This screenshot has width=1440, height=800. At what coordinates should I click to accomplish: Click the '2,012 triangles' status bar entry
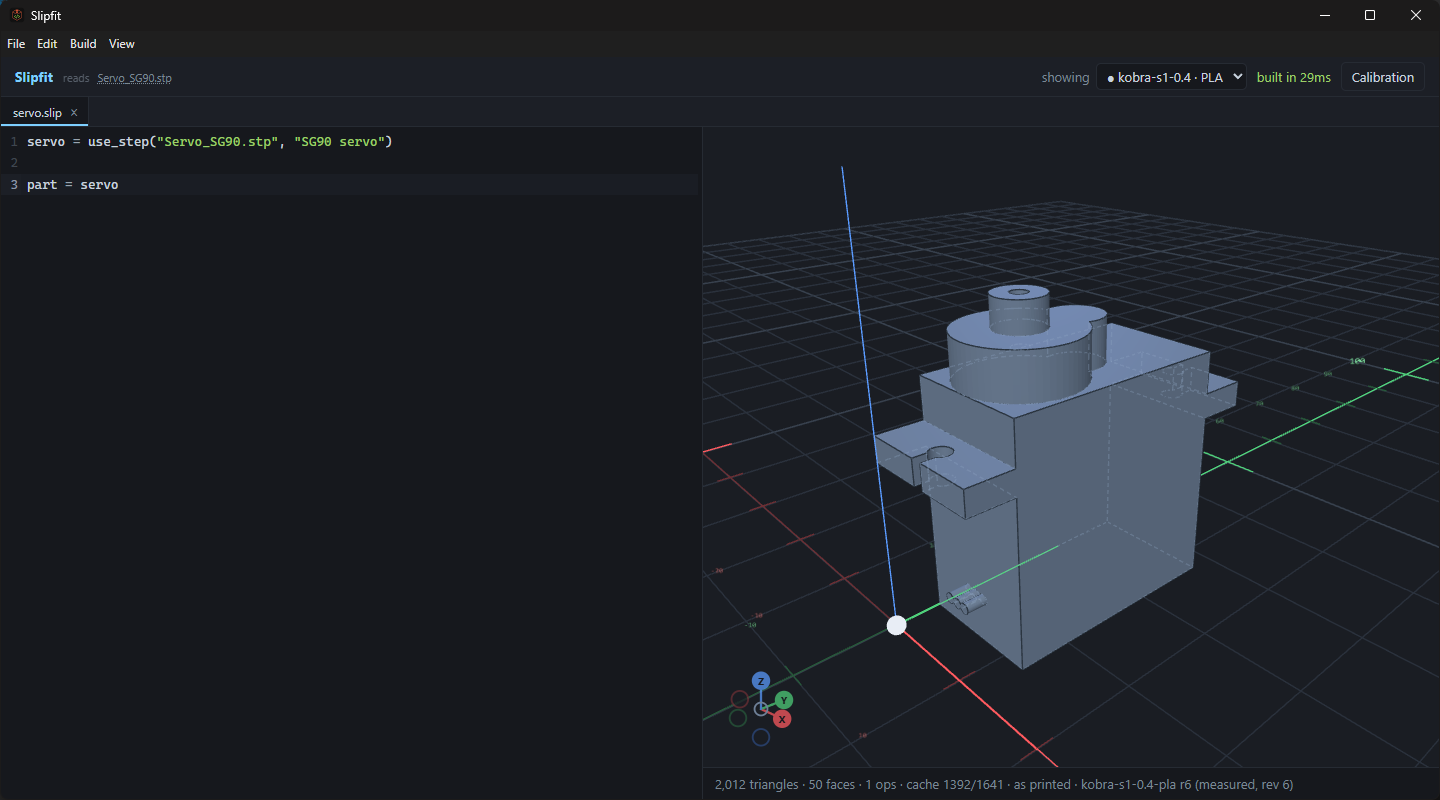pyautogui.click(x=757, y=784)
